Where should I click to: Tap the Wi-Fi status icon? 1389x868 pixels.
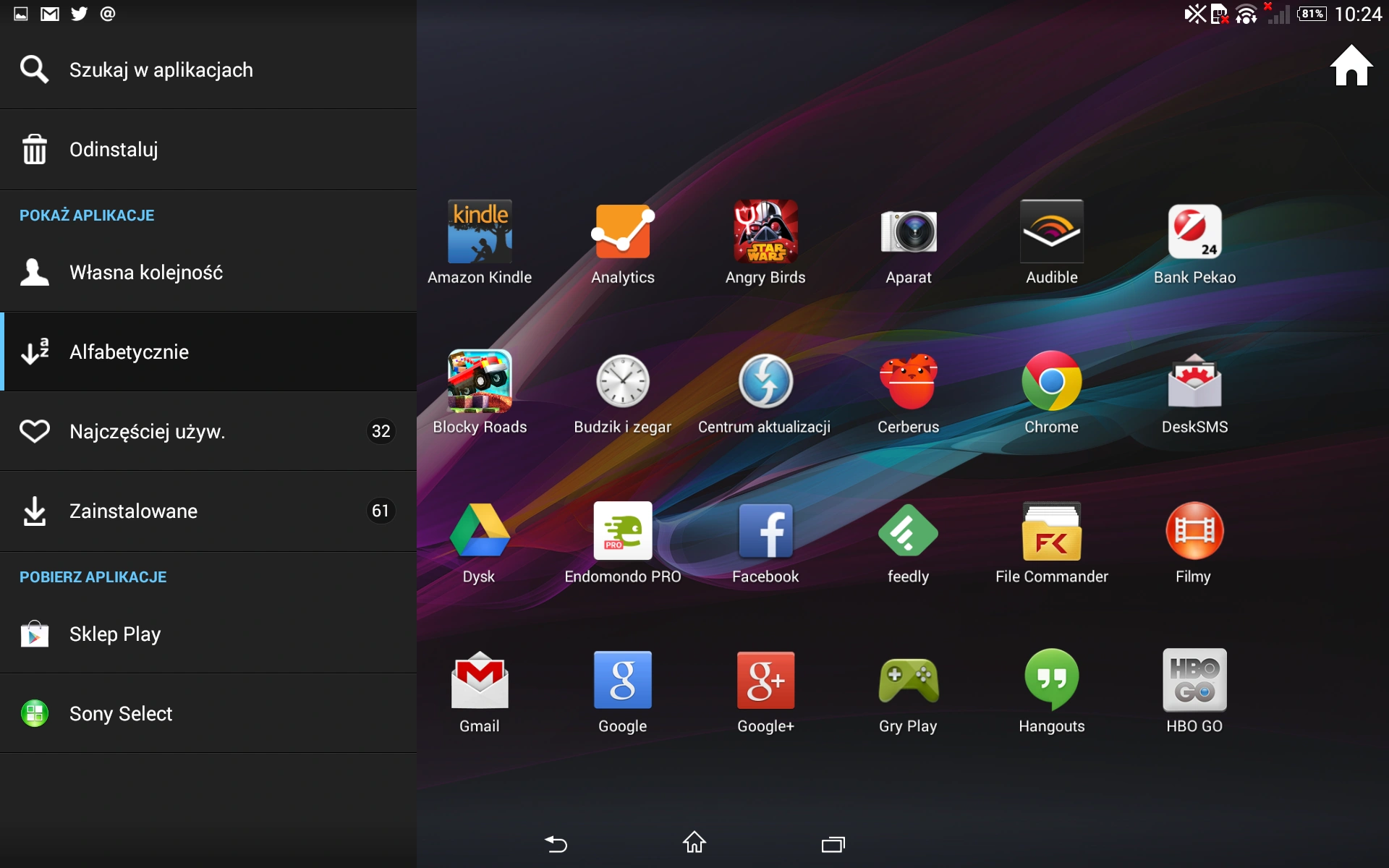(1246, 14)
